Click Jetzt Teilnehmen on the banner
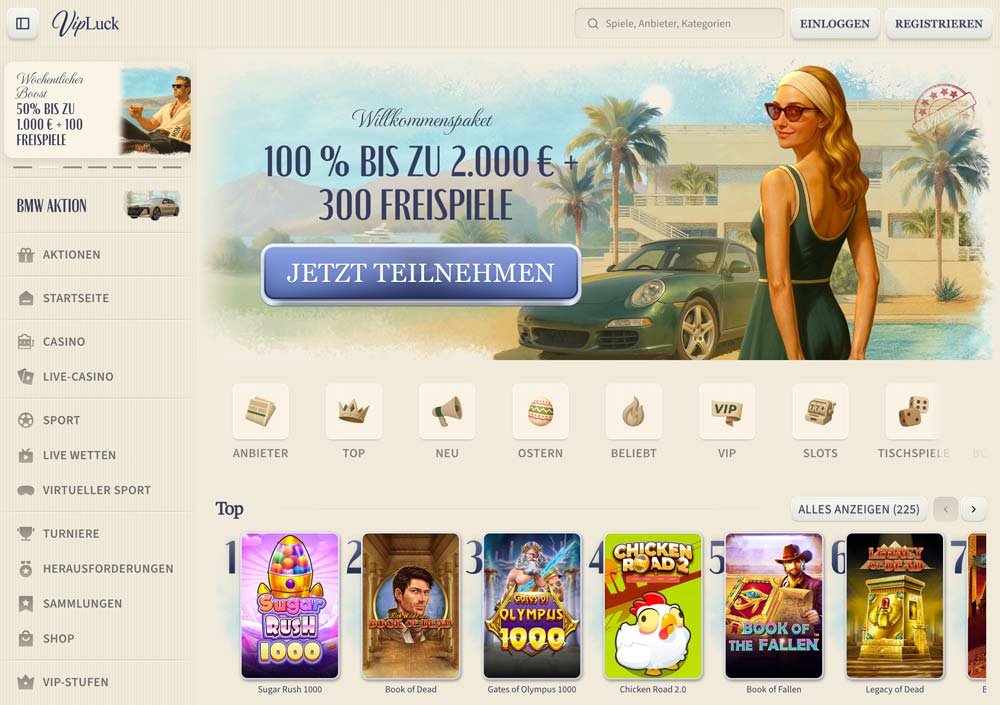The image size is (1000, 705). tap(421, 273)
